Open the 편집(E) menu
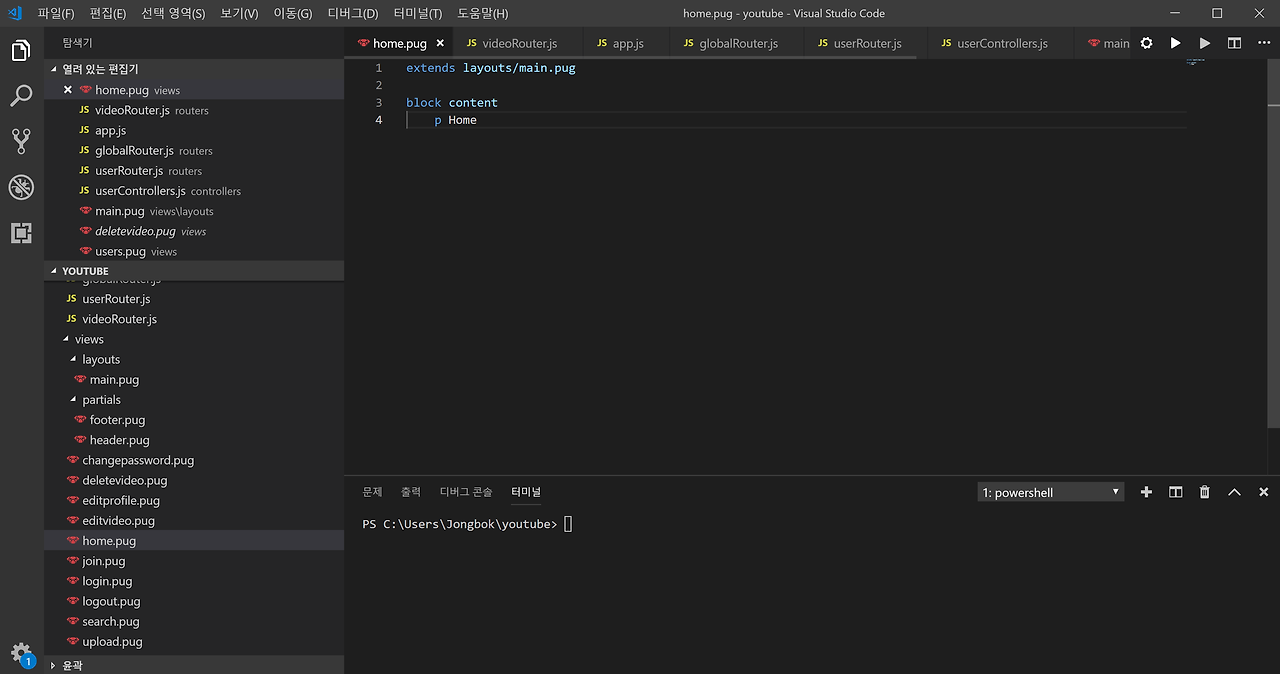 (108, 13)
